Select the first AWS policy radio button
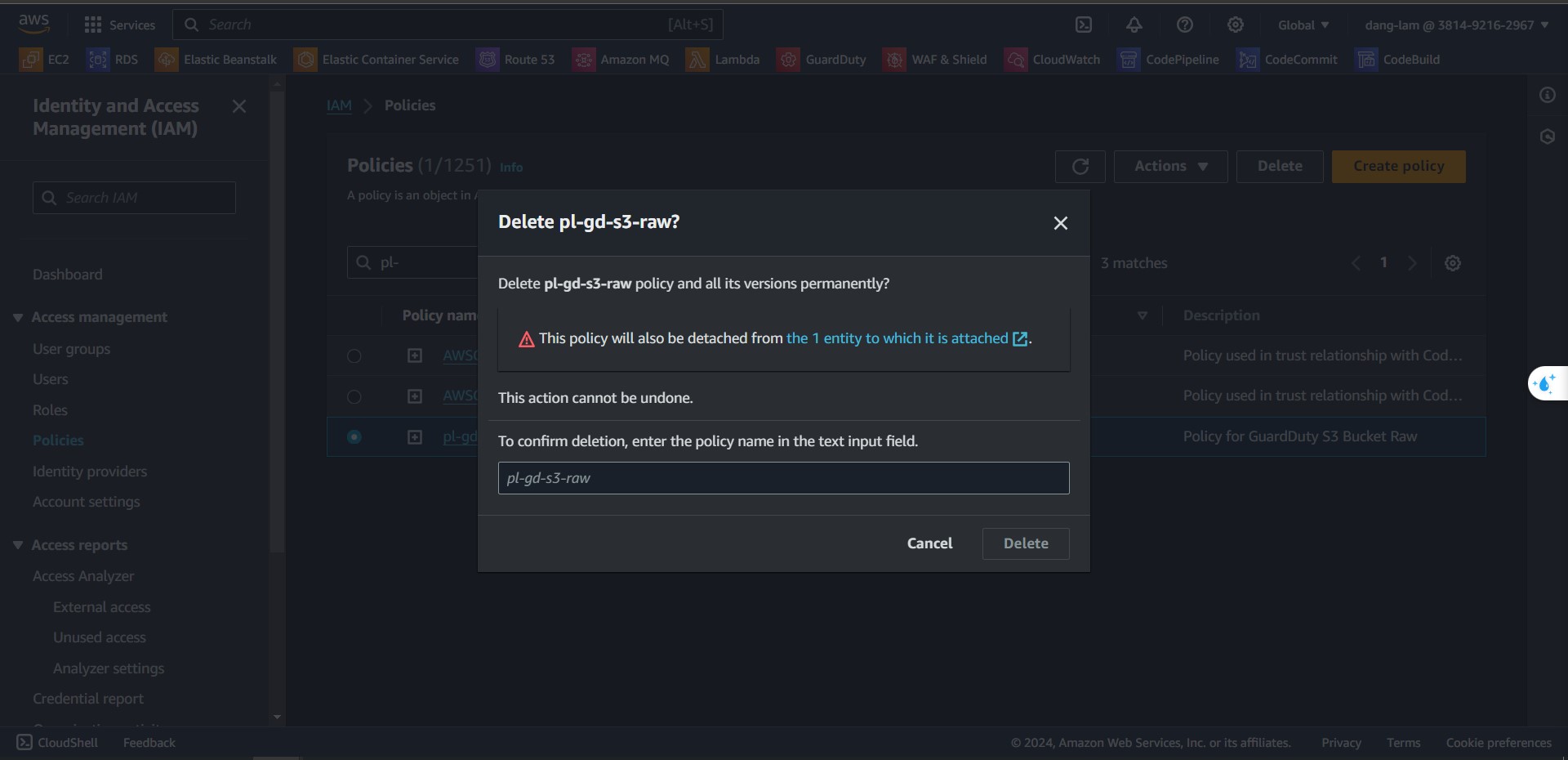 354,356
